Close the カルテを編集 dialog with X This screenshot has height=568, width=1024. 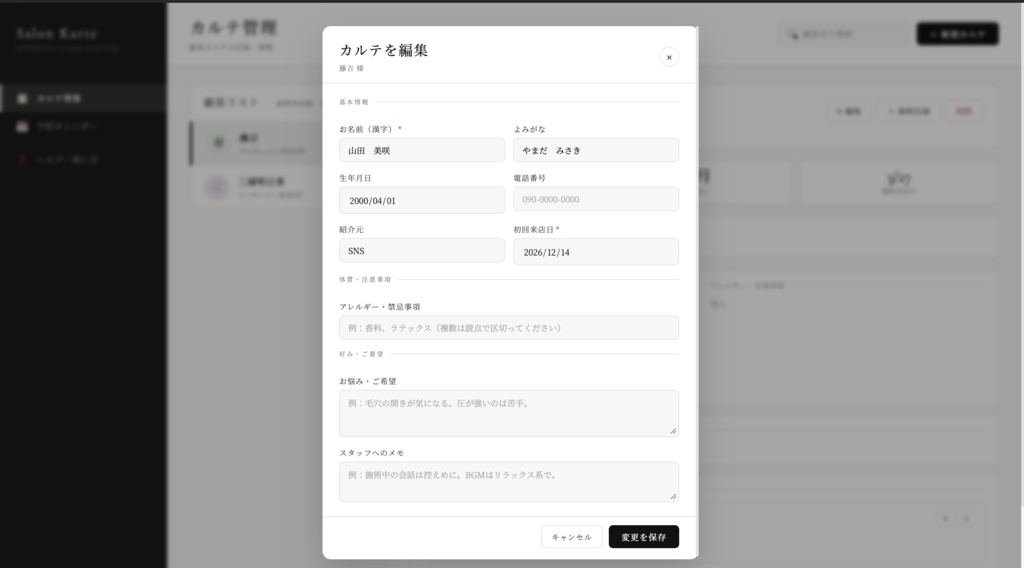(669, 57)
